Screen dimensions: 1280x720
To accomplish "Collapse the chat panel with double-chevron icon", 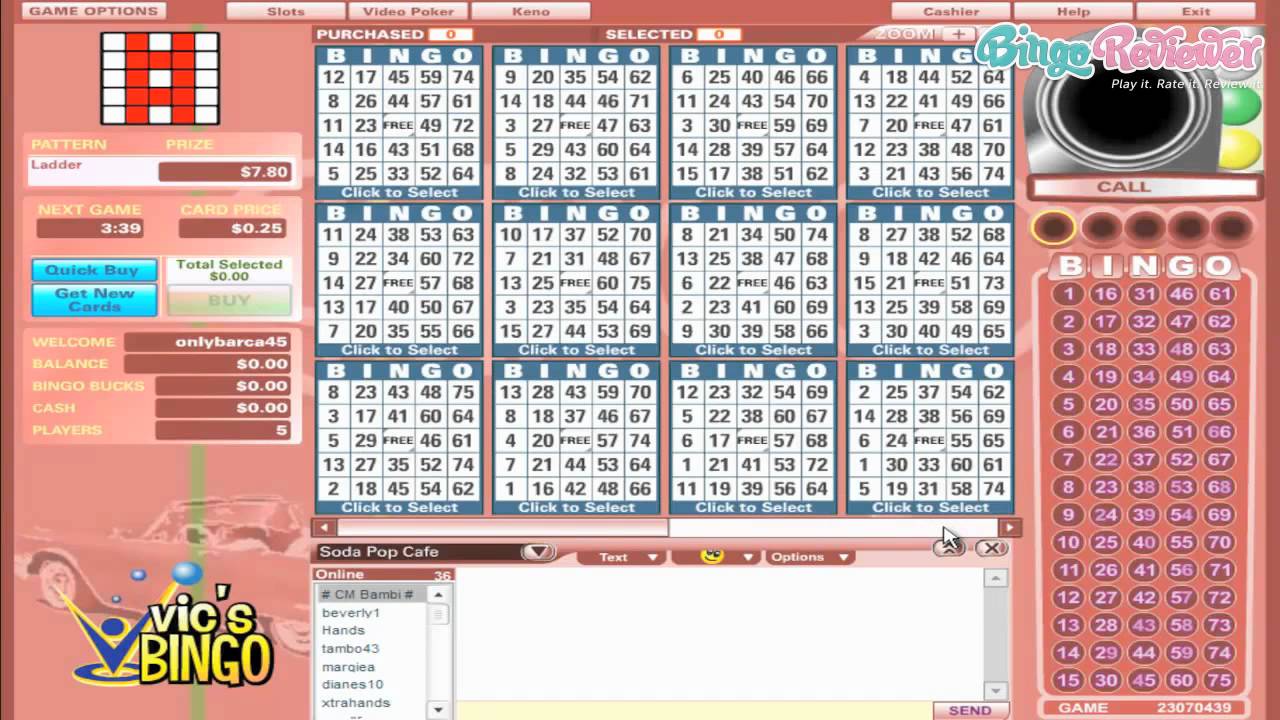I will (x=951, y=548).
